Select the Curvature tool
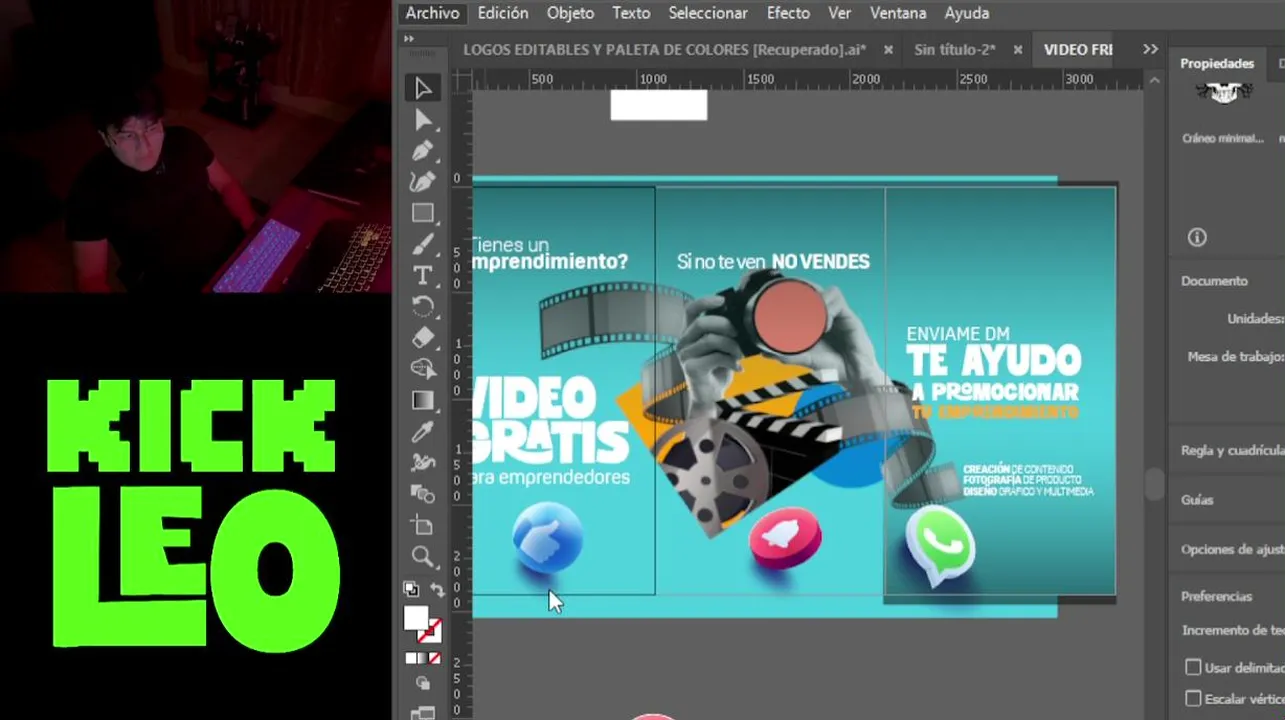The height and width of the screenshot is (720, 1285). pyautogui.click(x=423, y=182)
